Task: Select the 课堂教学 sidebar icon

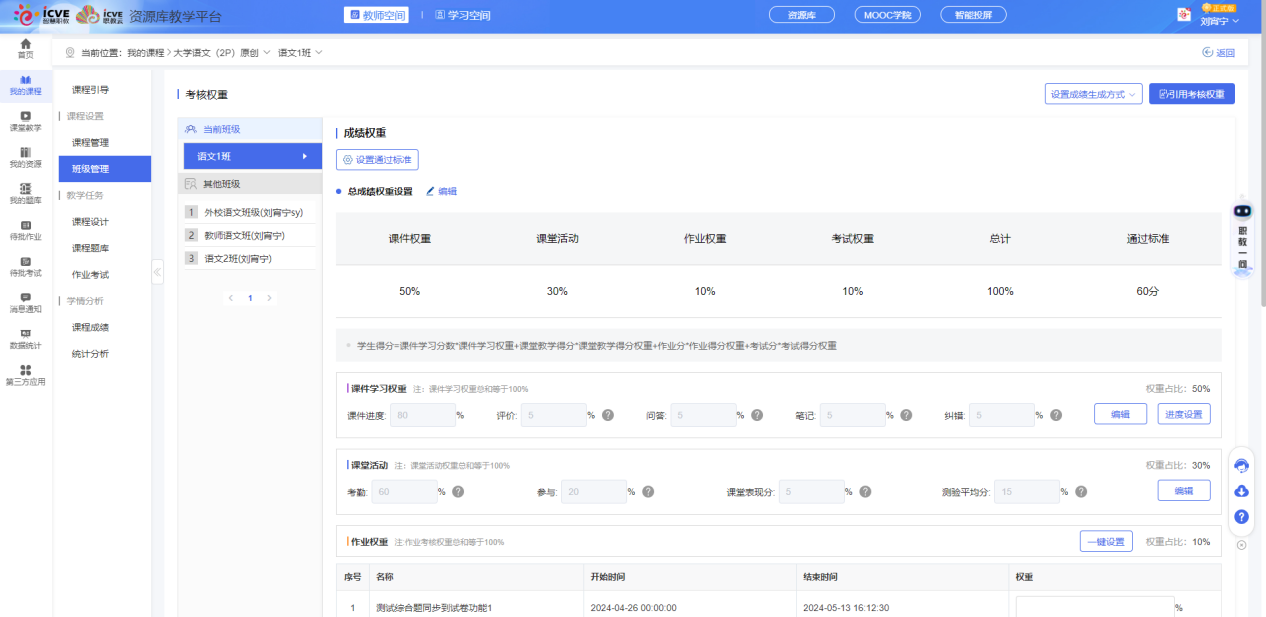Action: [x=25, y=120]
